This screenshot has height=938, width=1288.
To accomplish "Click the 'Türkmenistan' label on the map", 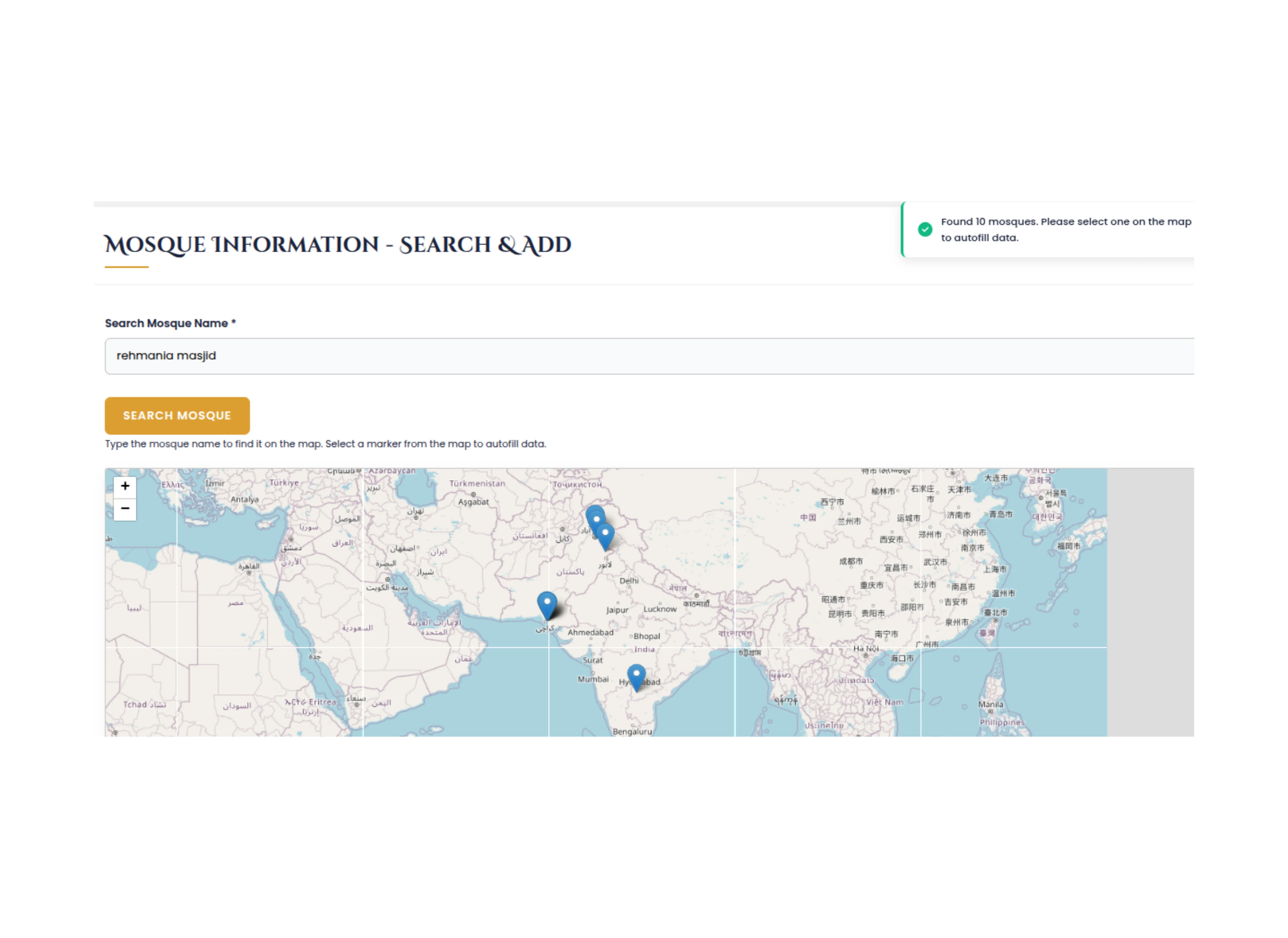I will [x=477, y=484].
